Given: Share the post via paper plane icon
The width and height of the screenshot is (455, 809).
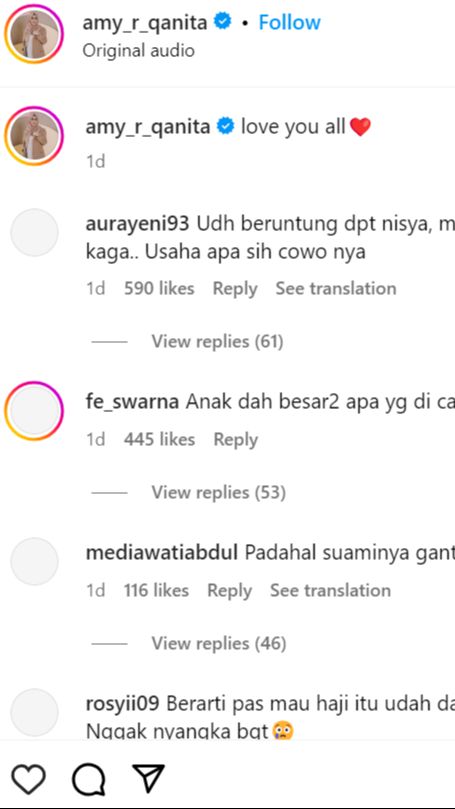Looking at the screenshot, I should (149, 779).
